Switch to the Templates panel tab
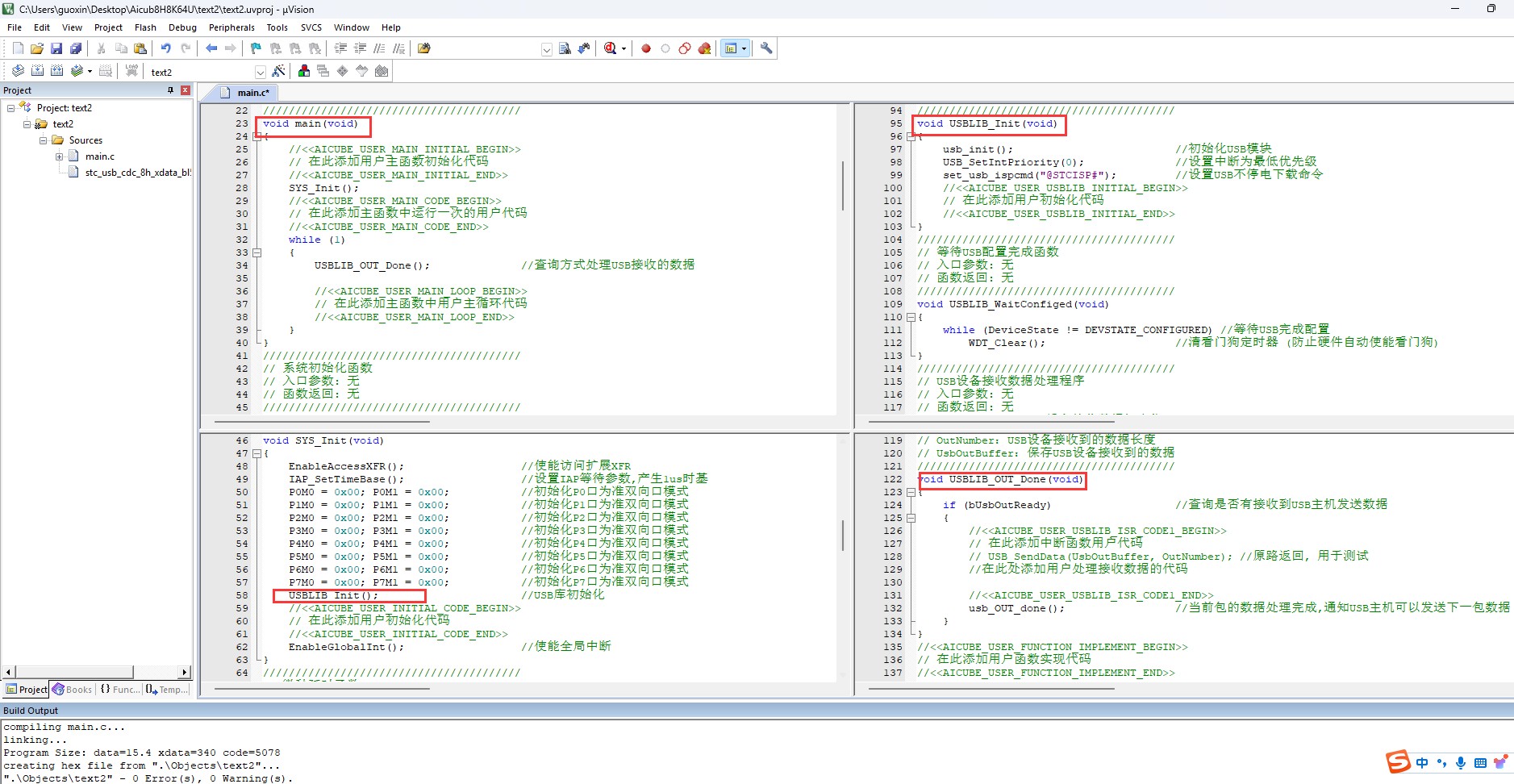Image resolution: width=1514 pixels, height=784 pixels. coord(167,690)
